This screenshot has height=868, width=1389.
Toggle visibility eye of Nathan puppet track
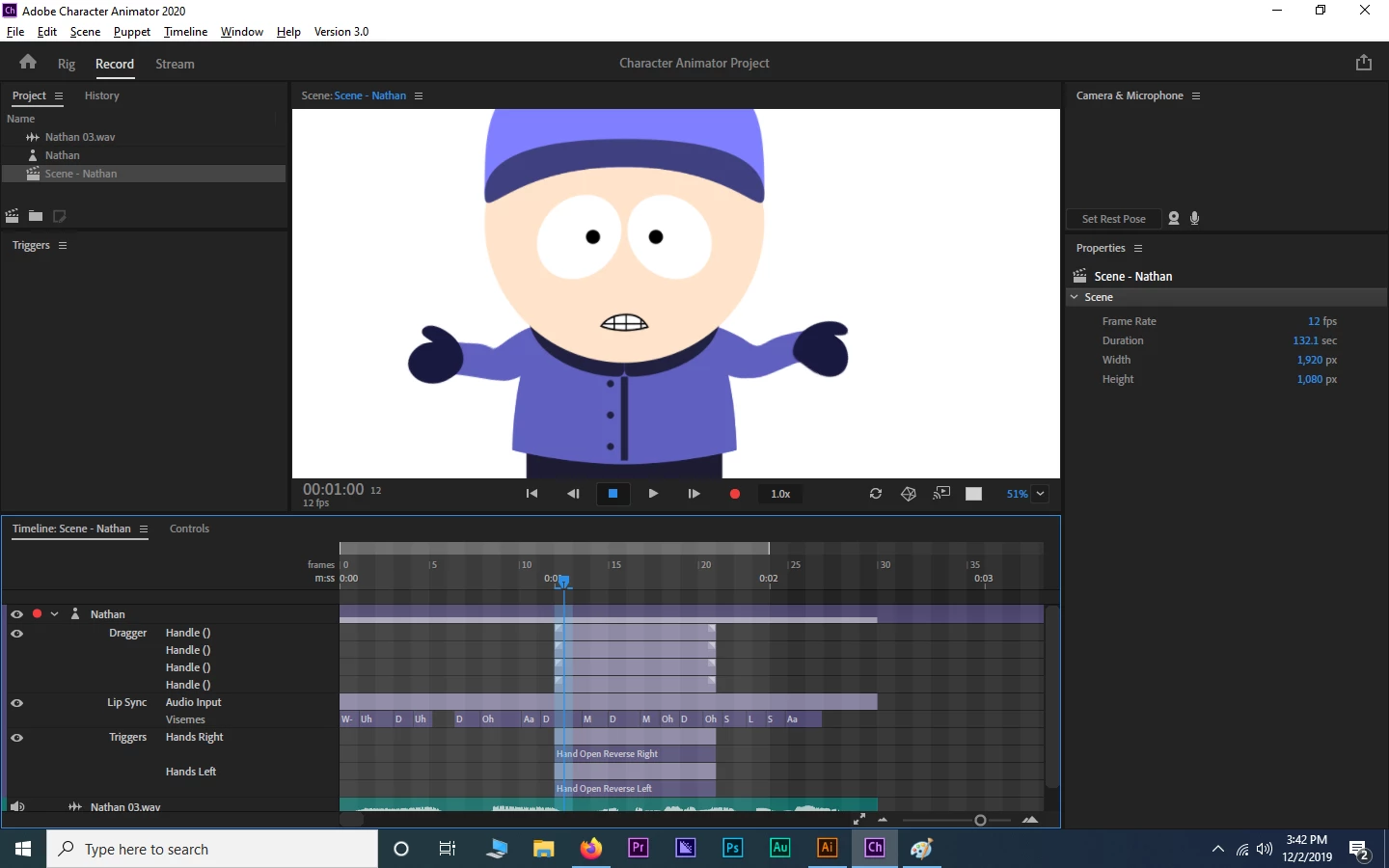point(16,614)
